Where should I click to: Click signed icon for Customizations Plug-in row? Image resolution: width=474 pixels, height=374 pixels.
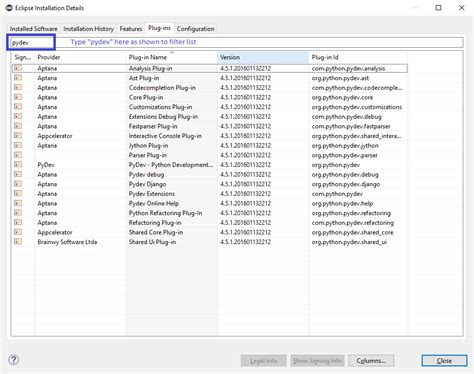18,107
